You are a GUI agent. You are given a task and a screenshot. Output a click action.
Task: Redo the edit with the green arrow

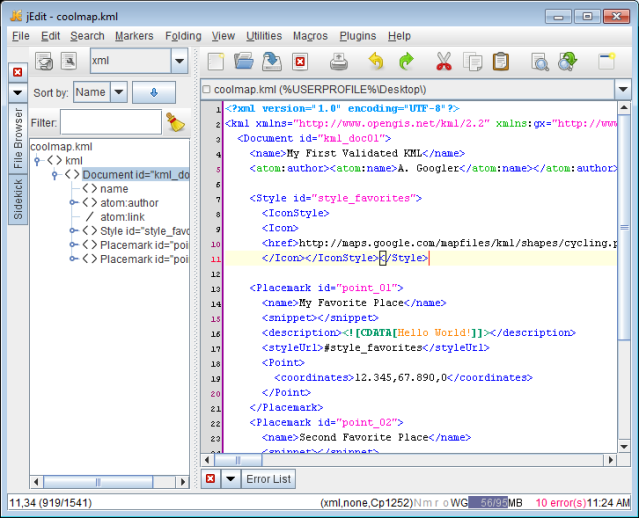click(406, 62)
